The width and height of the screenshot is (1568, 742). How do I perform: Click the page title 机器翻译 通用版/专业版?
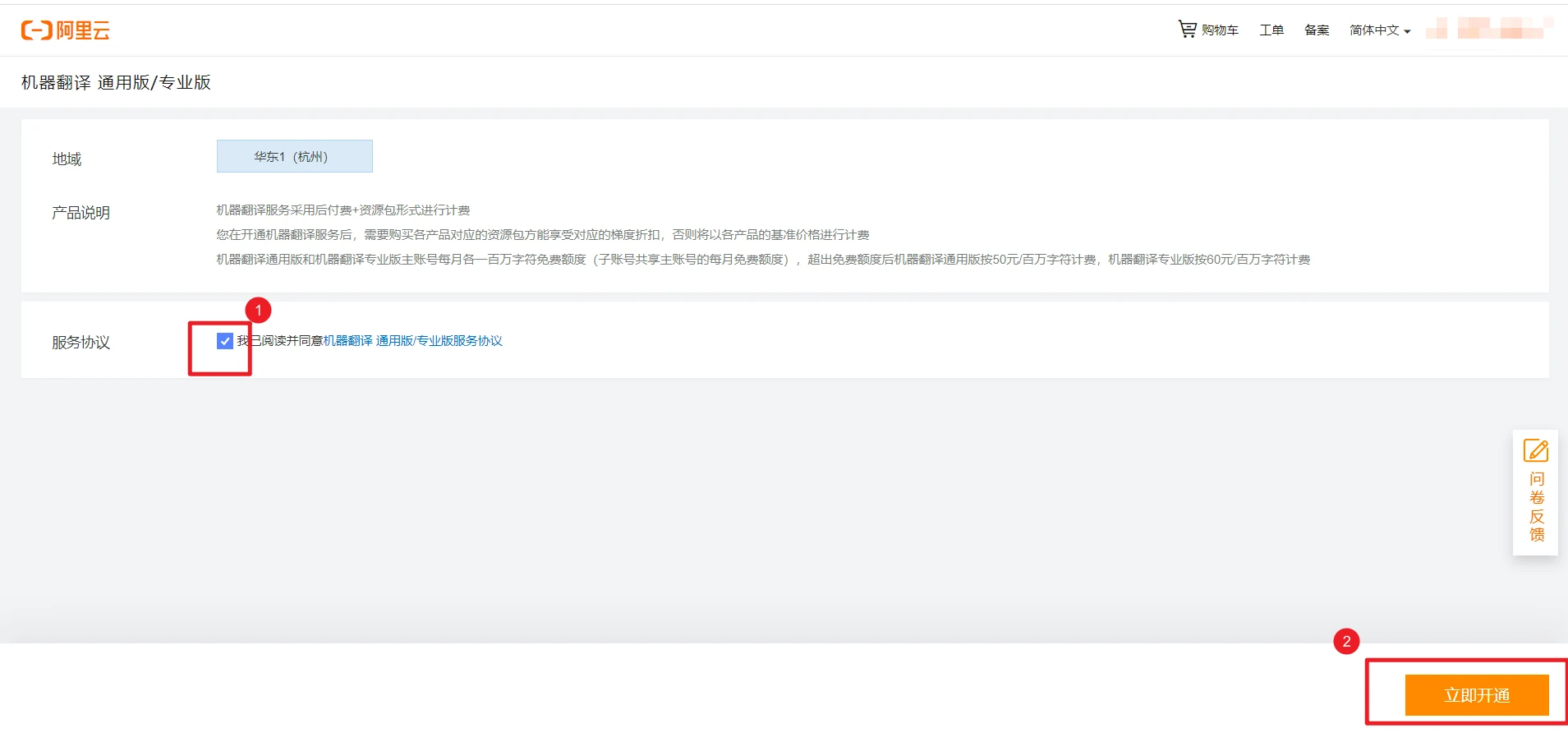[x=115, y=82]
